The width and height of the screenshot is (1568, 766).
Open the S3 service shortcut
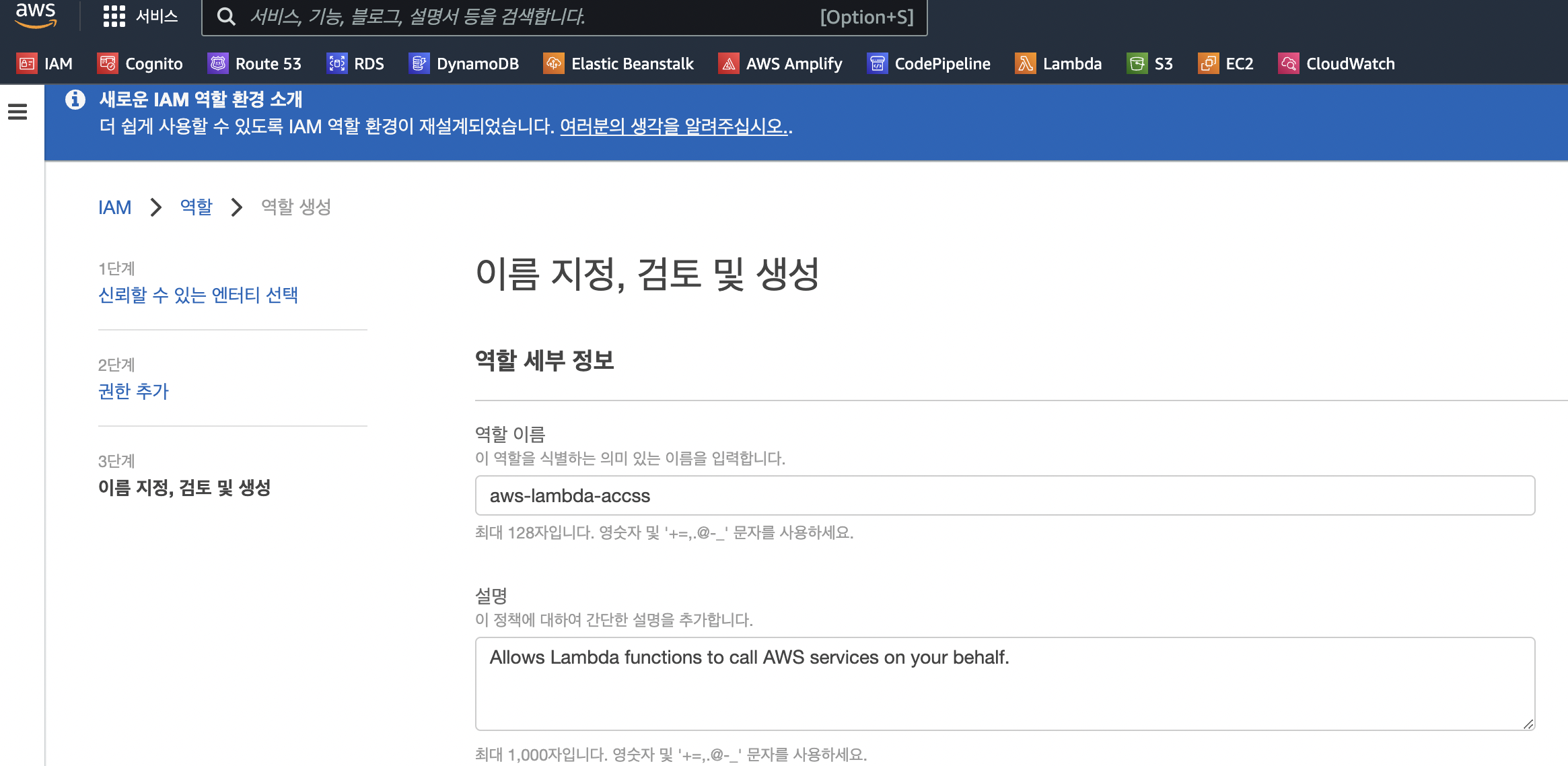1150,64
